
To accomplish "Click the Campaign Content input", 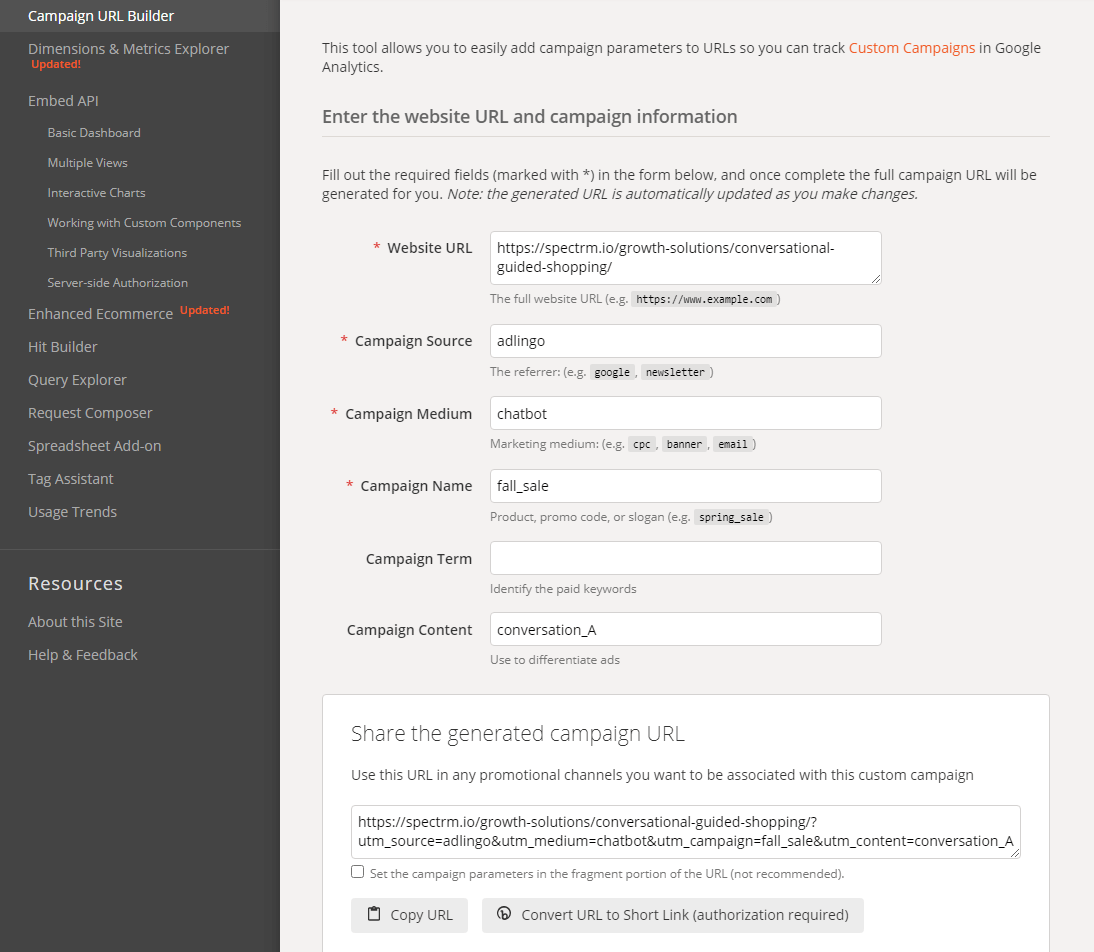I will click(685, 629).
